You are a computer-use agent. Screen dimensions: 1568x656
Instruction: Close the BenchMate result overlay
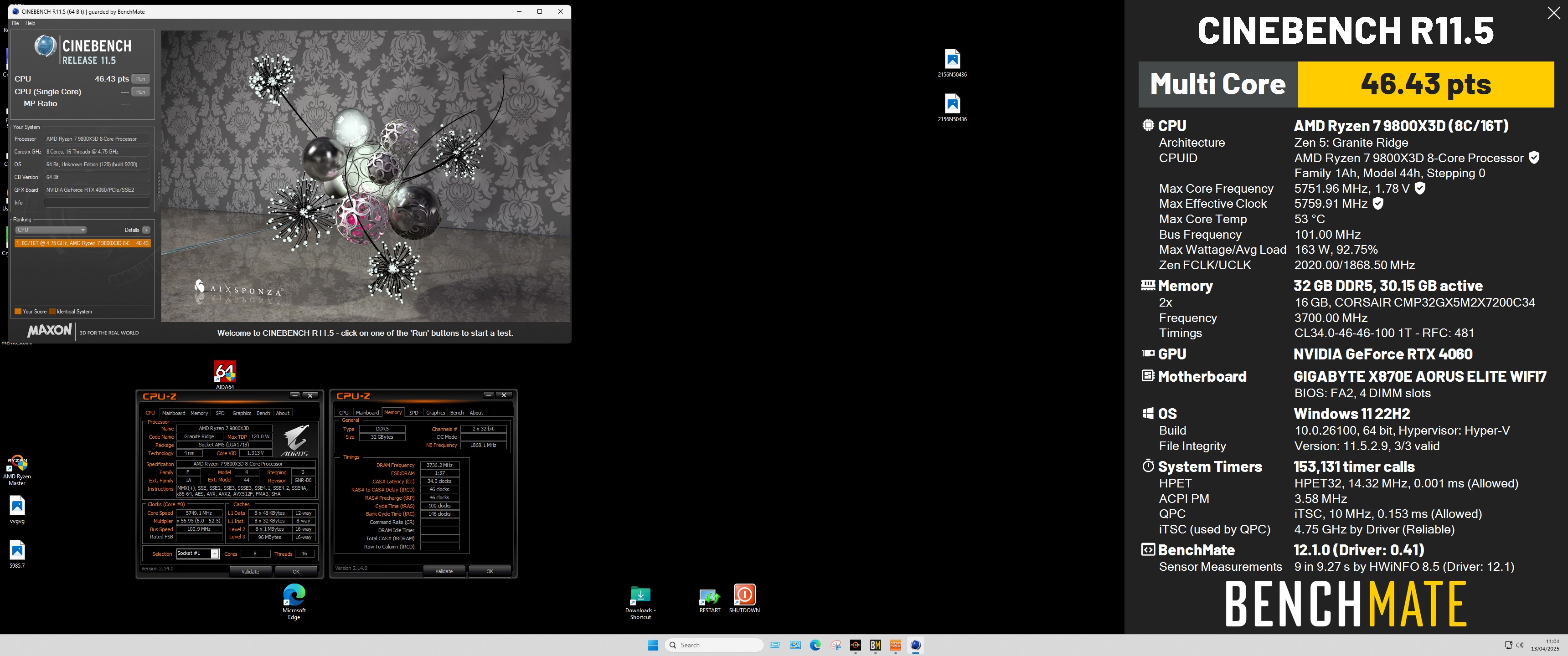[1553, 13]
